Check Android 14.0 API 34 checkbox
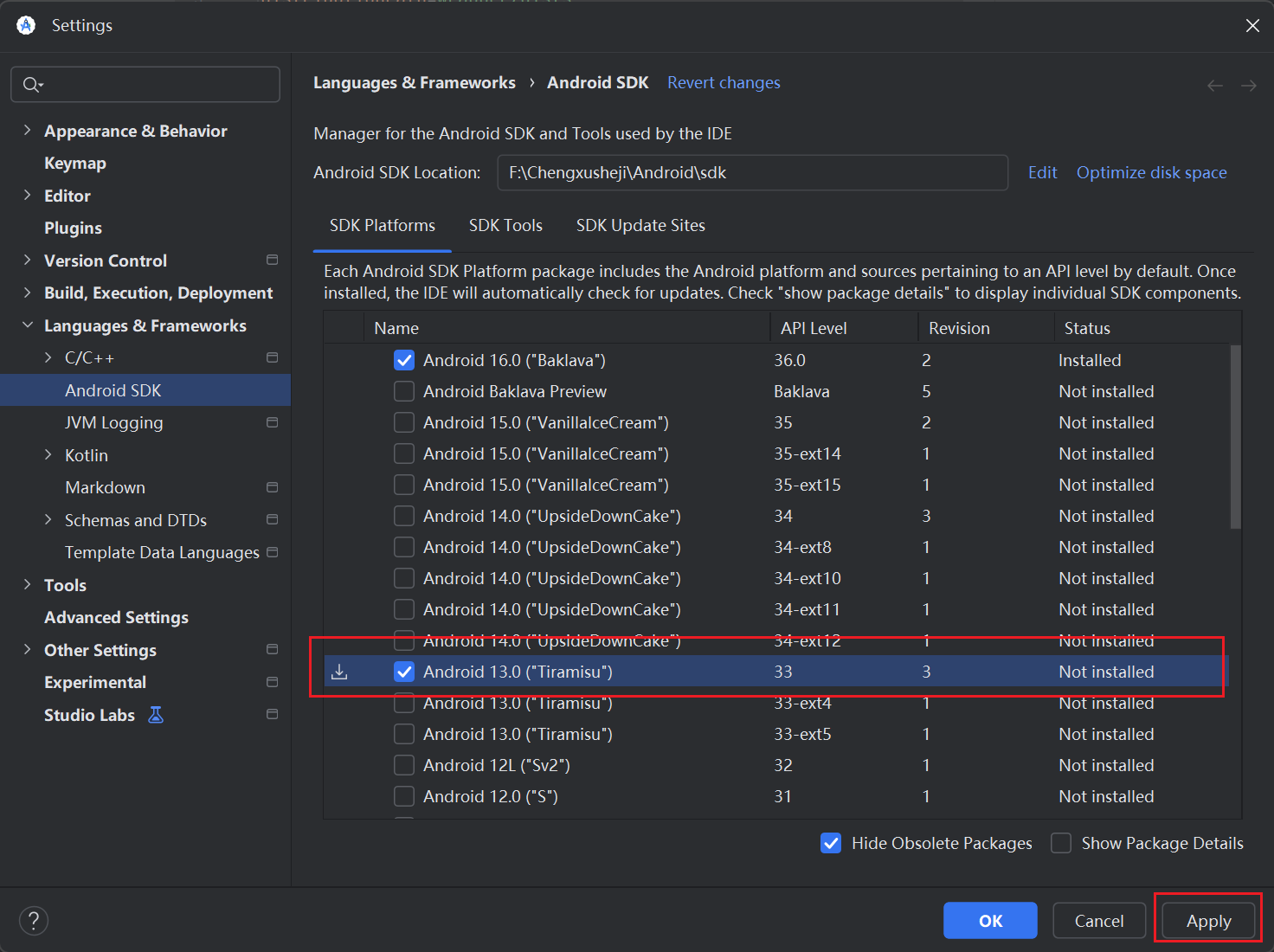 [x=404, y=516]
